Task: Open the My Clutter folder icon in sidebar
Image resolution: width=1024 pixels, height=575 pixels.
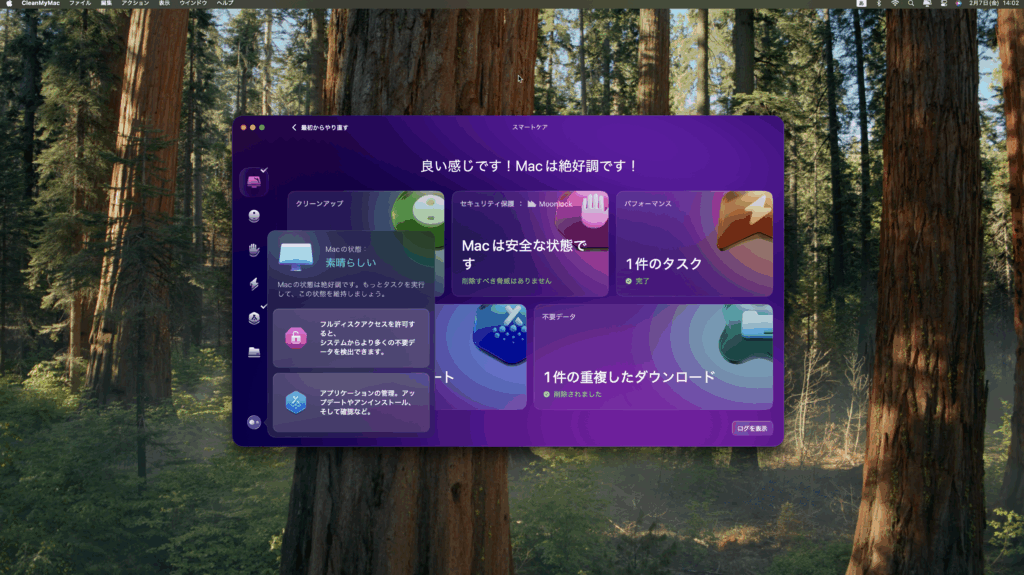Action: click(254, 352)
